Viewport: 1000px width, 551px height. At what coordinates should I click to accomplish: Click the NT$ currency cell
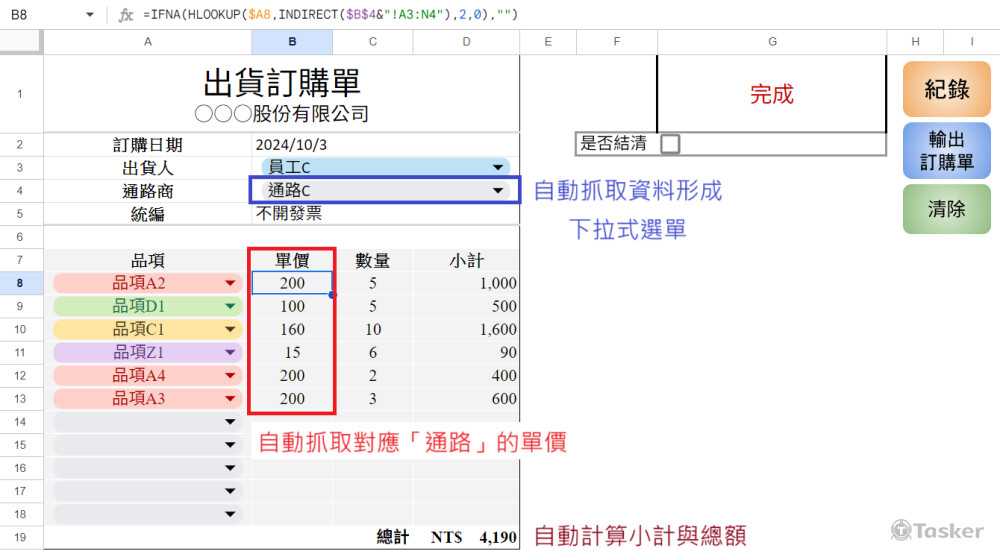coord(446,537)
